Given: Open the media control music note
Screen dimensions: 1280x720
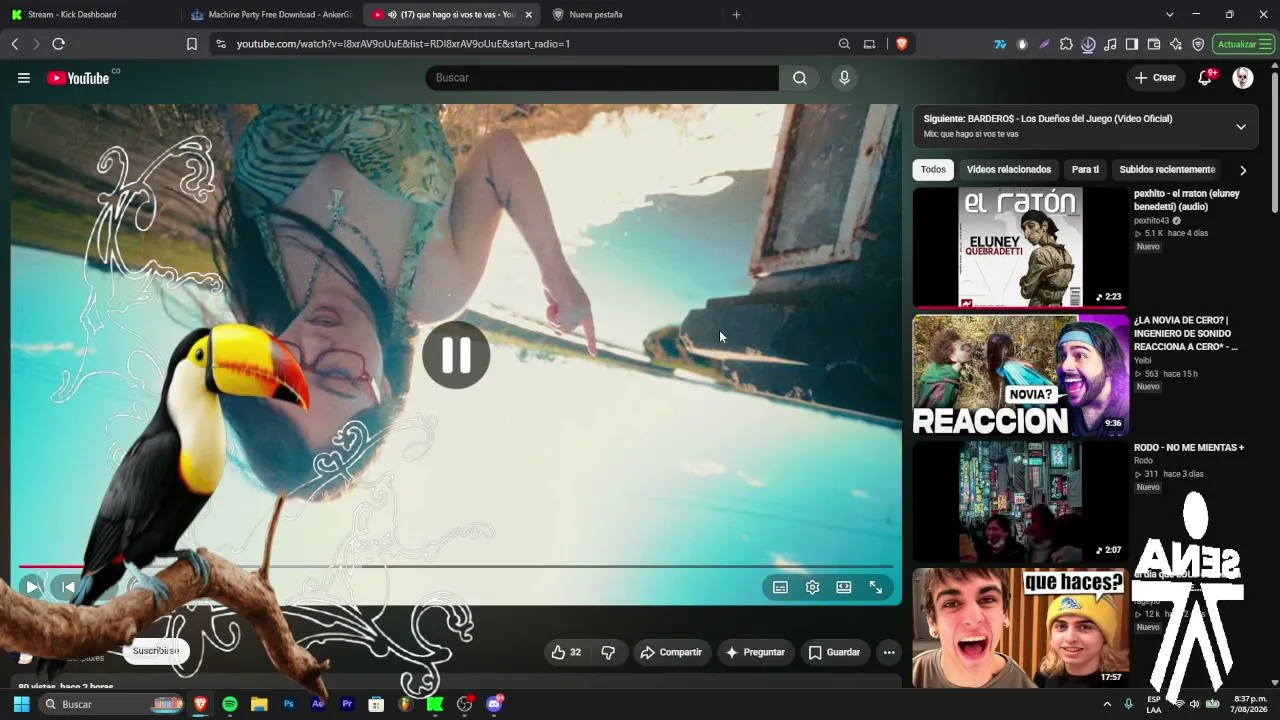Looking at the screenshot, I should click(x=1110, y=44).
